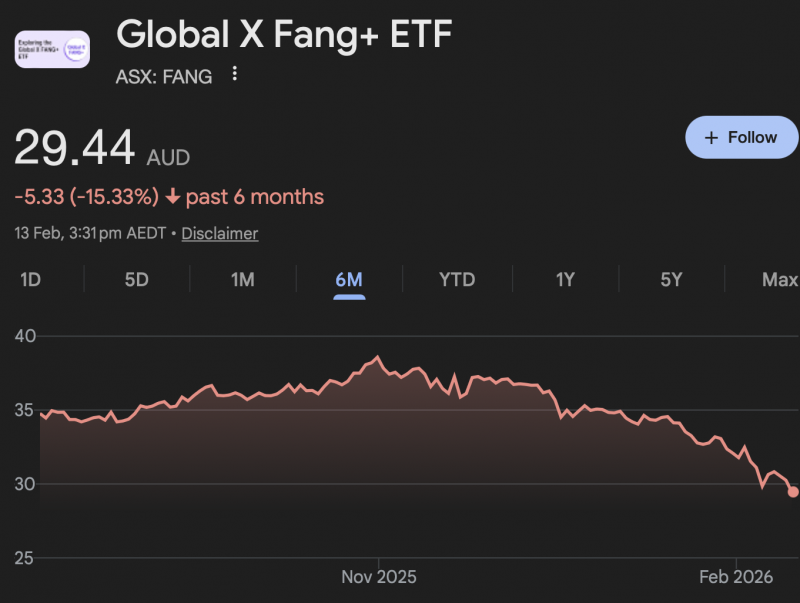The width and height of the screenshot is (800, 603).
Task: Click the Feb 2026 axis label
Action: tap(736, 577)
